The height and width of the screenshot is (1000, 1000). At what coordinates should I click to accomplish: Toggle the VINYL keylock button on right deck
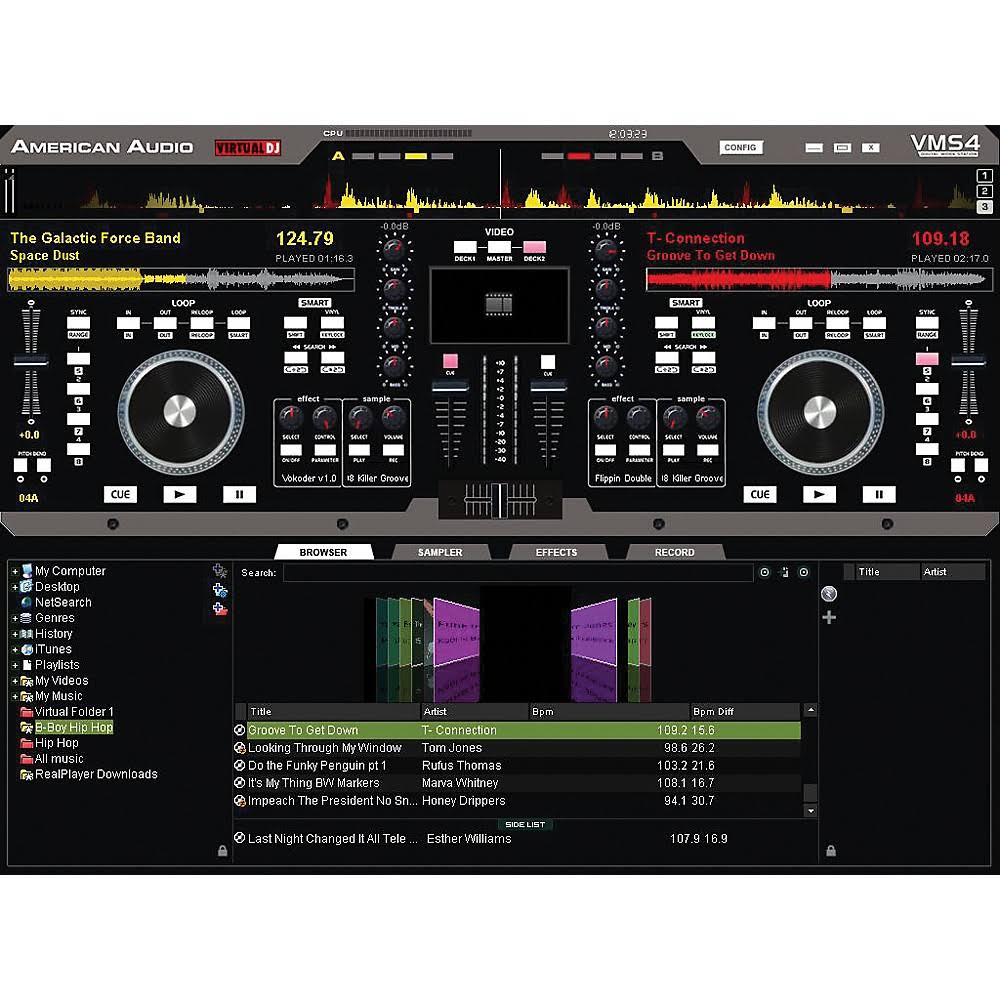[703, 323]
